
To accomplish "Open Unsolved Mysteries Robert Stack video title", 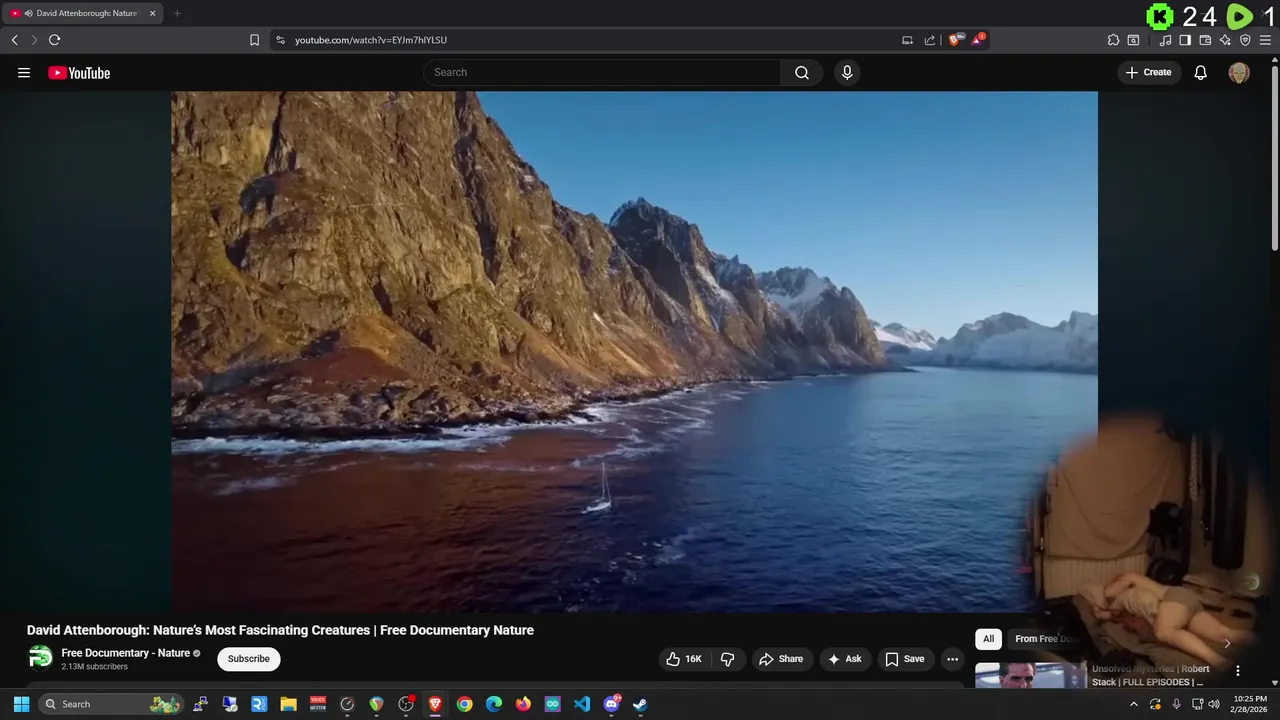I will click(x=1150, y=675).
